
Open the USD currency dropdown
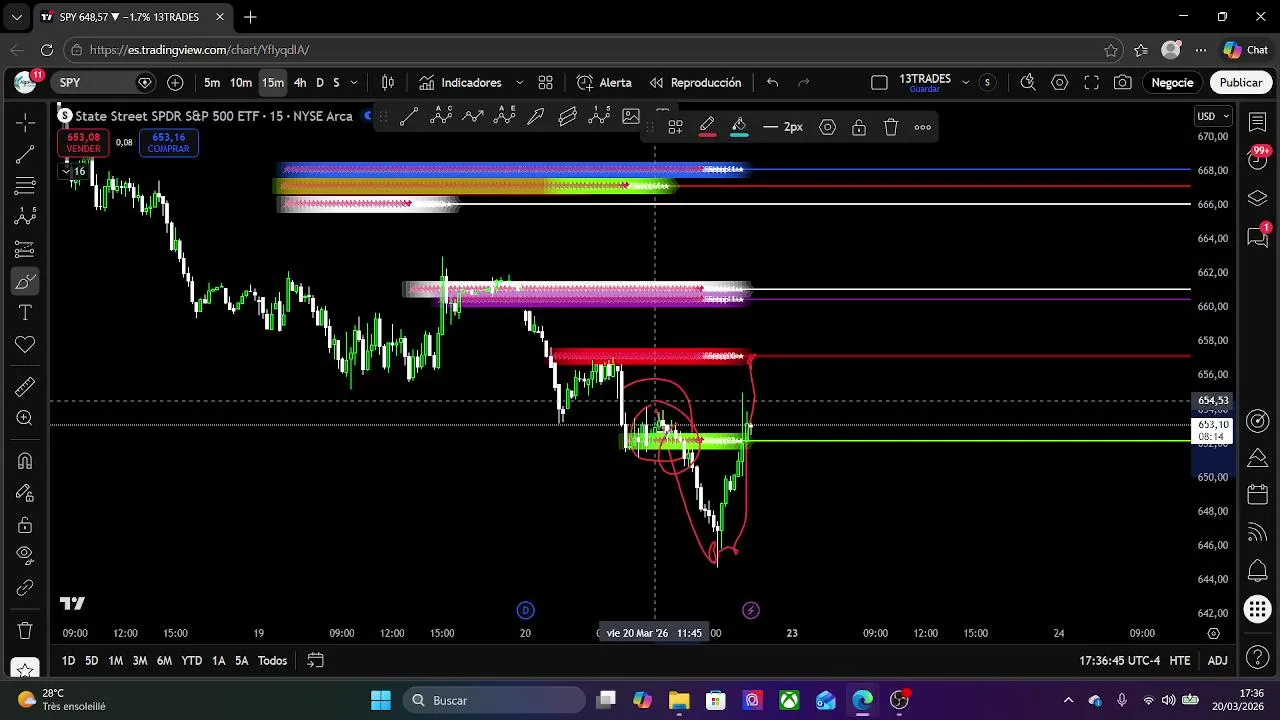pos(1213,116)
